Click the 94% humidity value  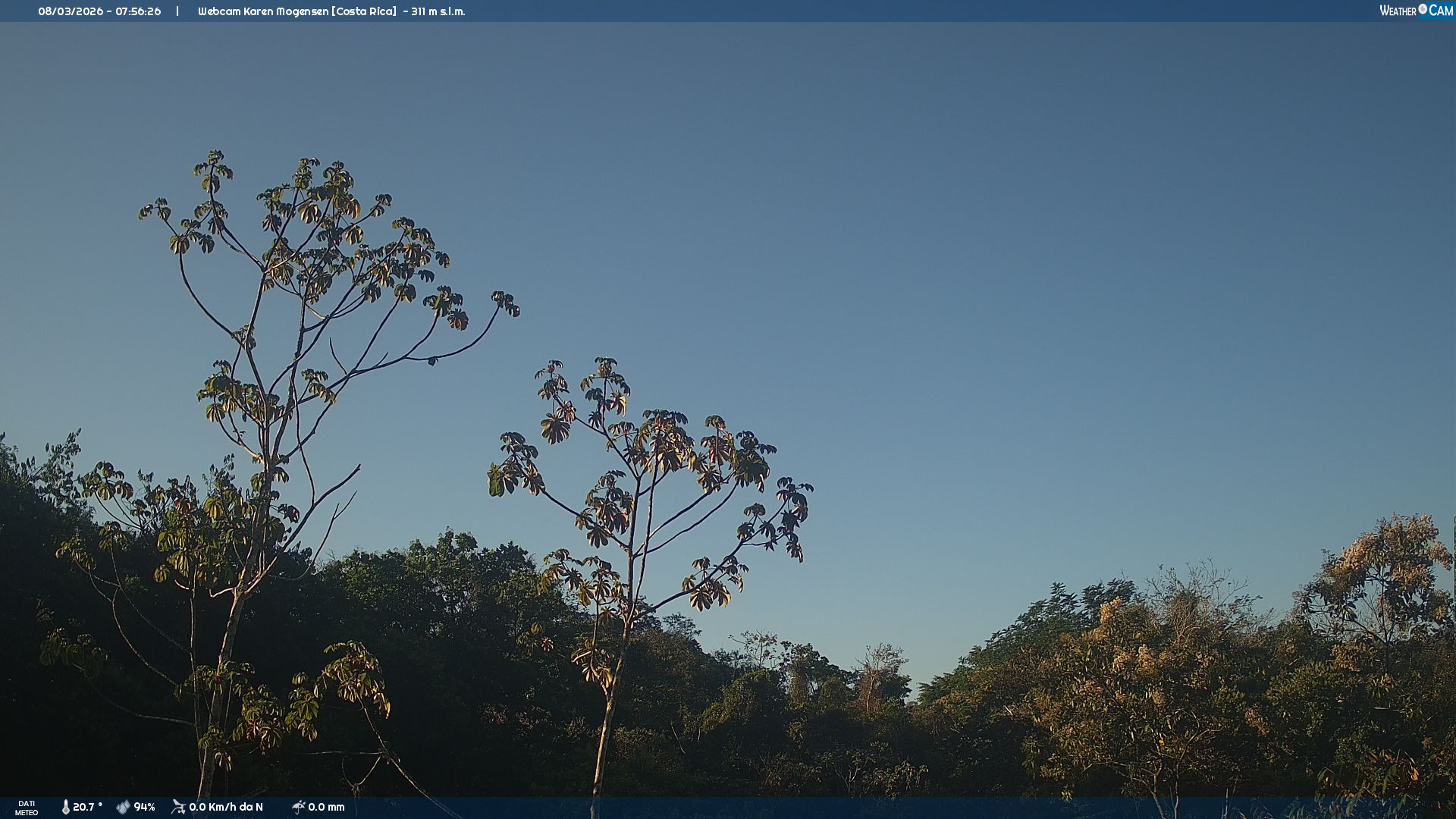[144, 807]
